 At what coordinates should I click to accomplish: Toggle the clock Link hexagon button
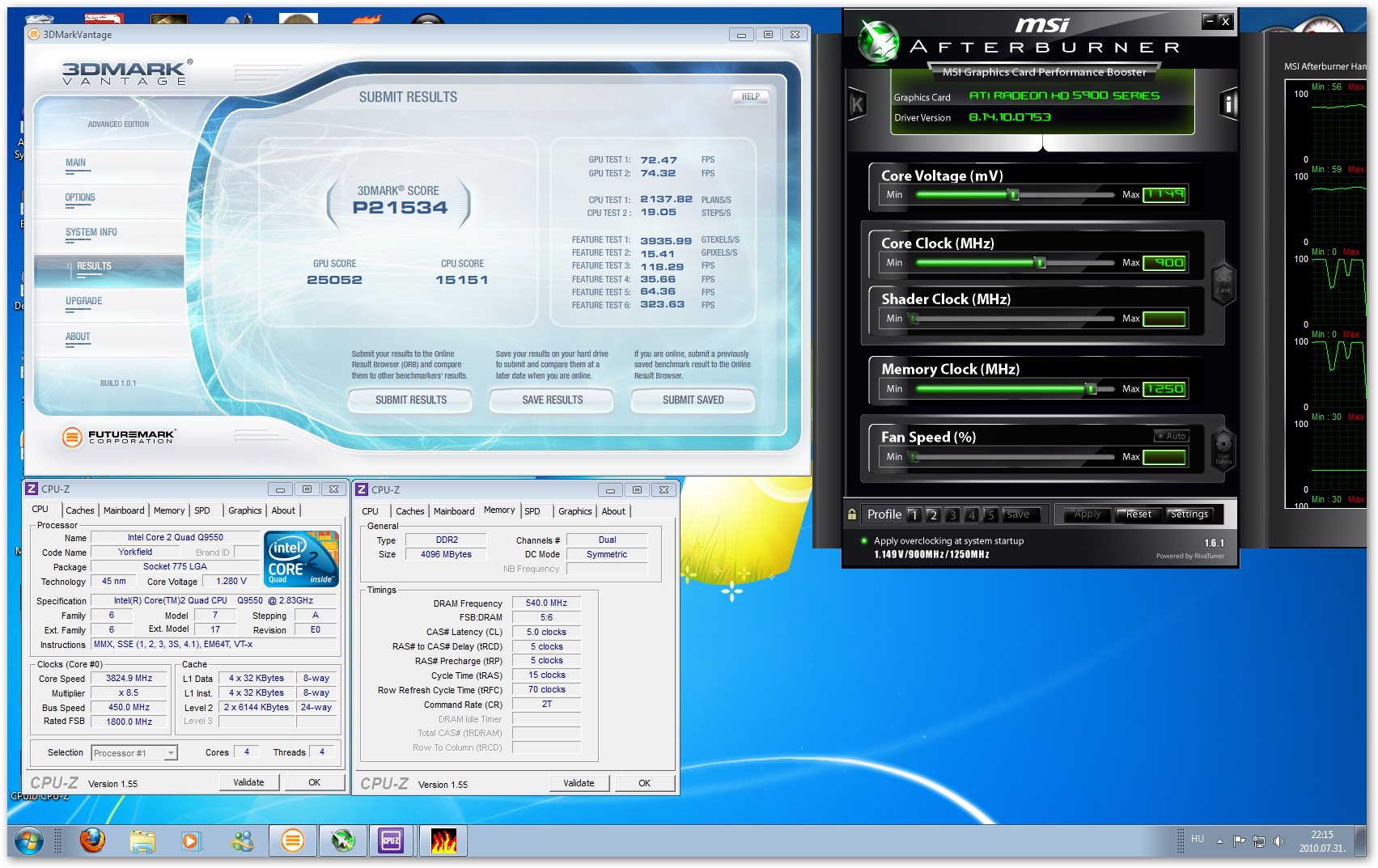[x=1223, y=284]
